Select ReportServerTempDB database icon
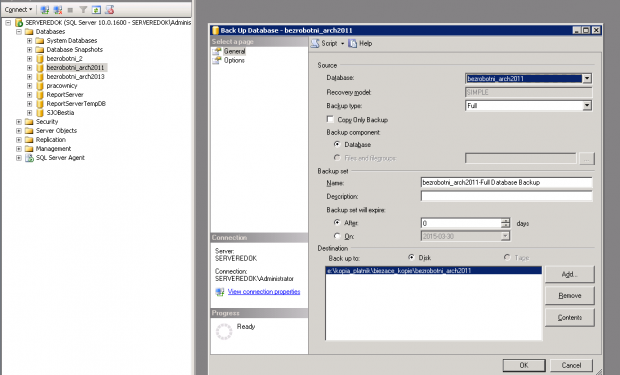620x375 pixels. (x=40, y=104)
